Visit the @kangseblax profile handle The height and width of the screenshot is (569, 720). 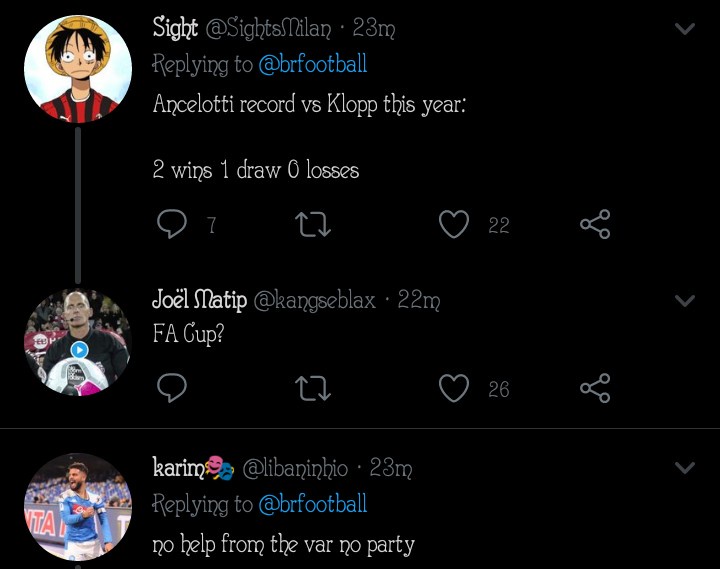(x=315, y=300)
